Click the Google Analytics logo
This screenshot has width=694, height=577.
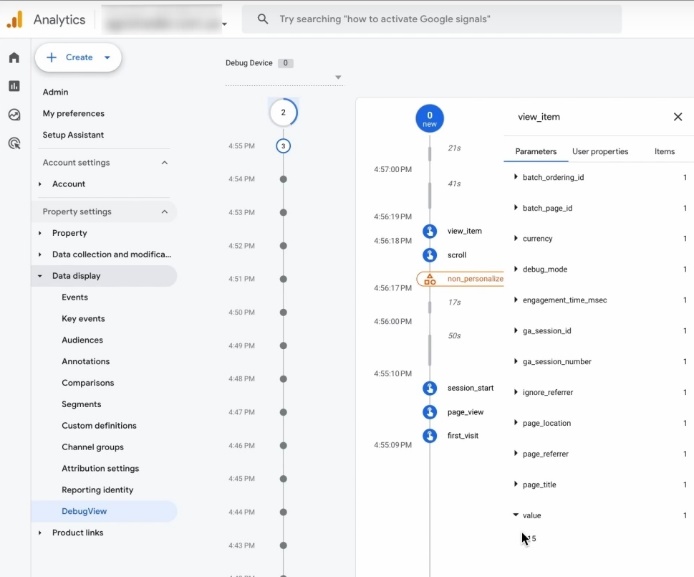(15, 19)
